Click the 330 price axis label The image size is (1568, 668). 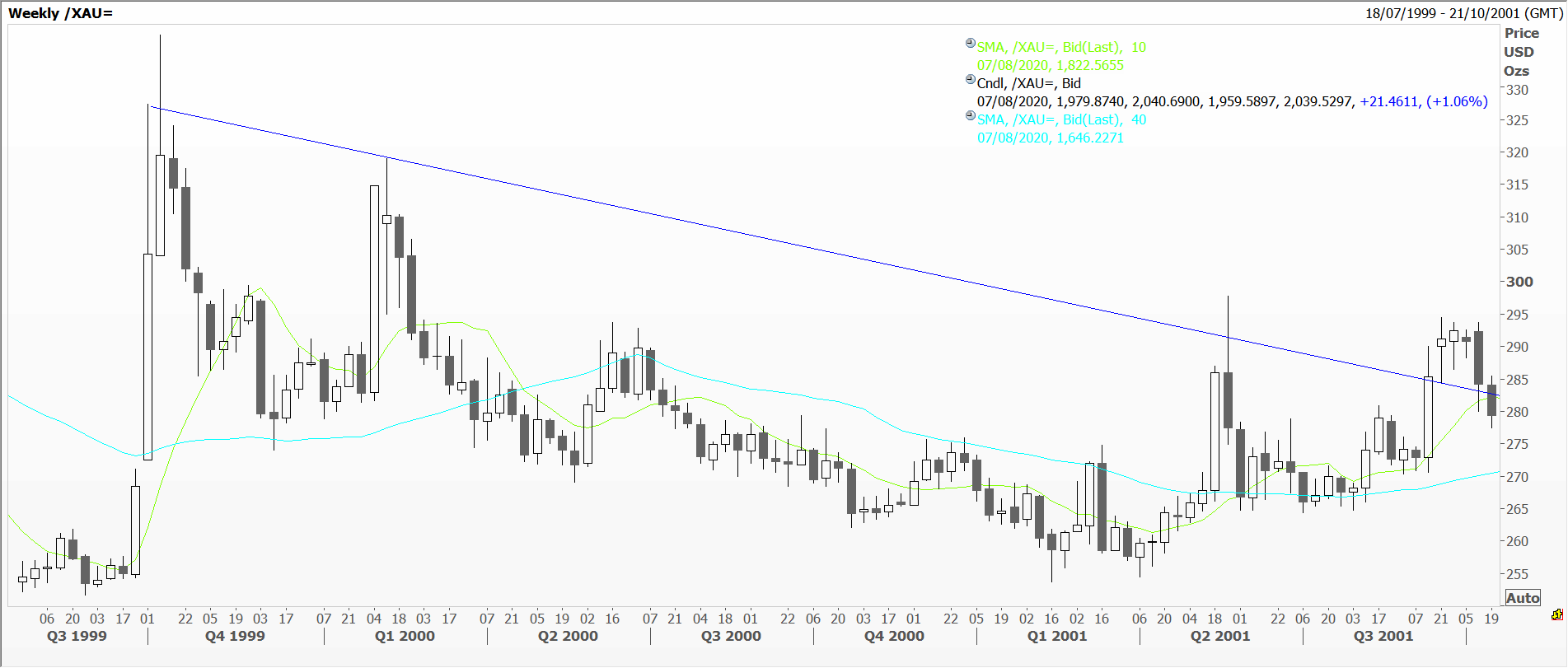point(1517,90)
